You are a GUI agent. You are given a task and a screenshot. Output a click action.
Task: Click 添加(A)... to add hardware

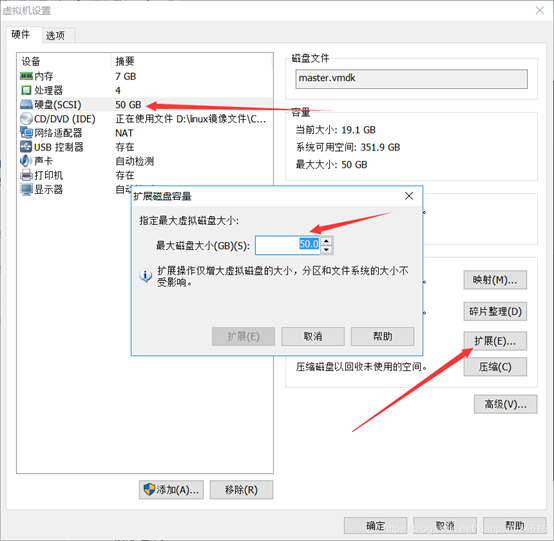(171, 489)
